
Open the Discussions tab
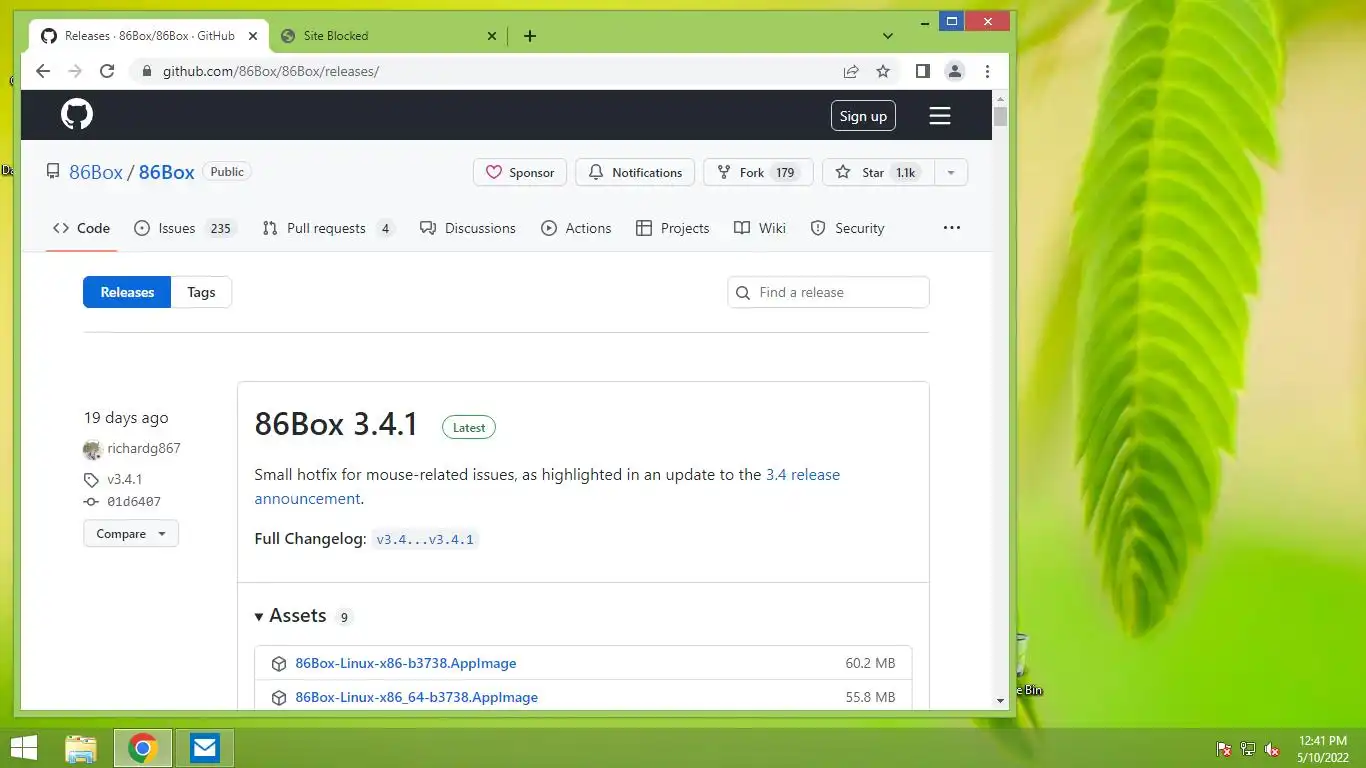(x=468, y=228)
